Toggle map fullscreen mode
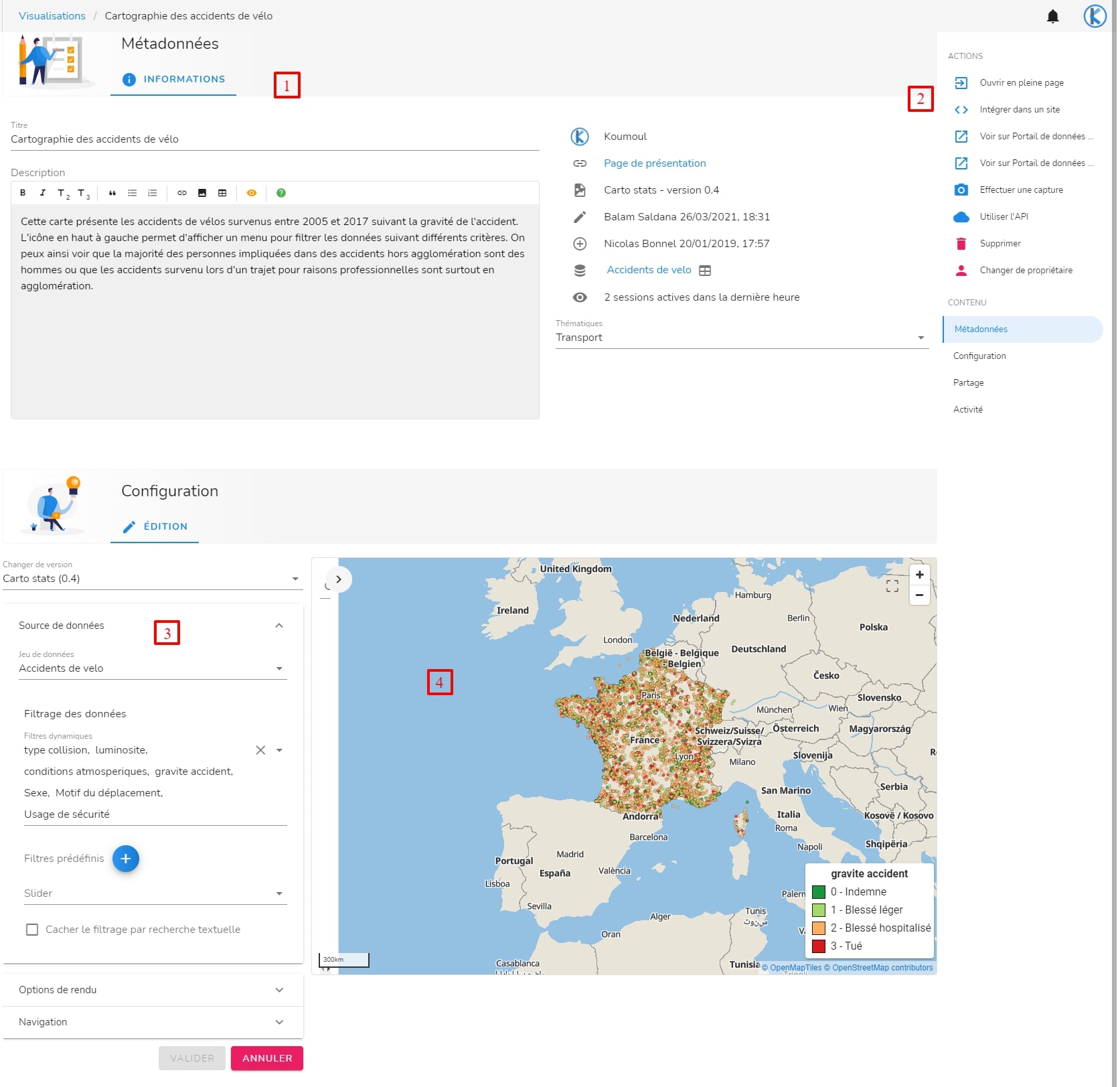The image size is (1120, 1087). (x=892, y=586)
